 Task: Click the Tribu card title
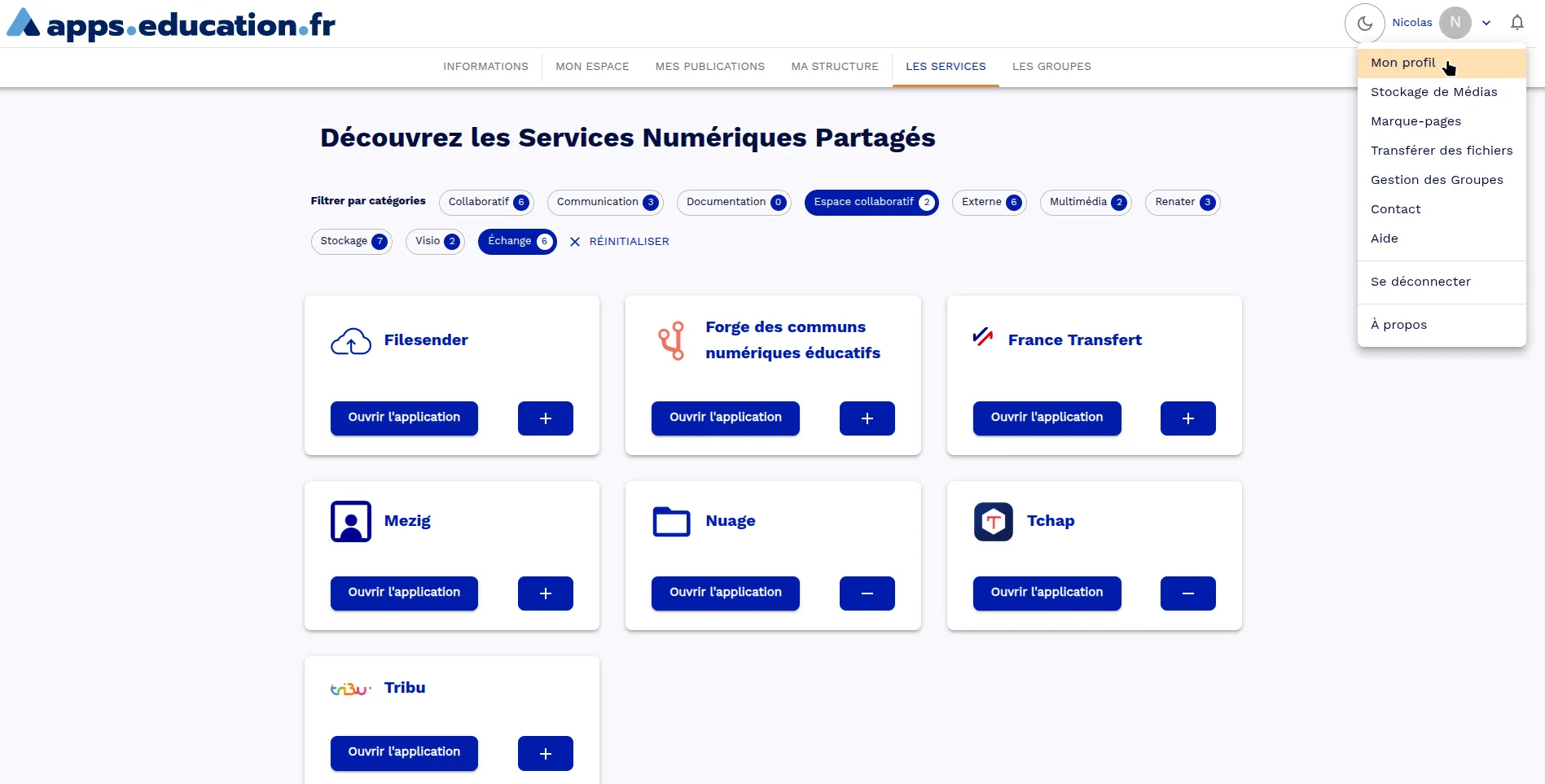[405, 688]
